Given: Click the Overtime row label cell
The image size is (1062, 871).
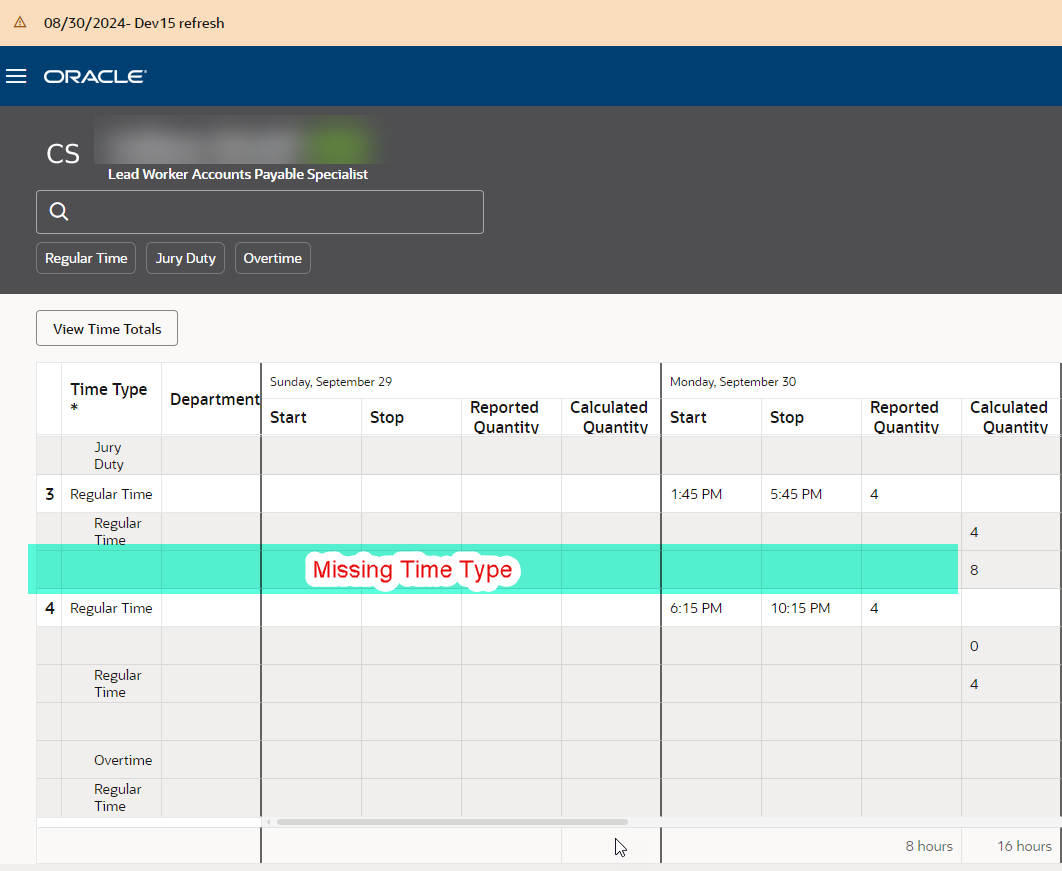Looking at the screenshot, I should 123,760.
